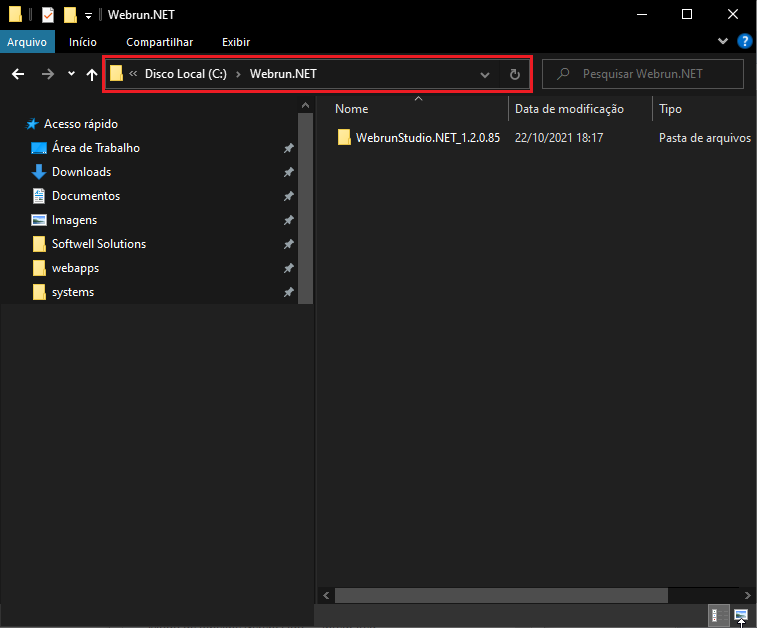This screenshot has height=628, width=757.
Task: Click the Refresh icon in address bar
Action: tap(515, 74)
